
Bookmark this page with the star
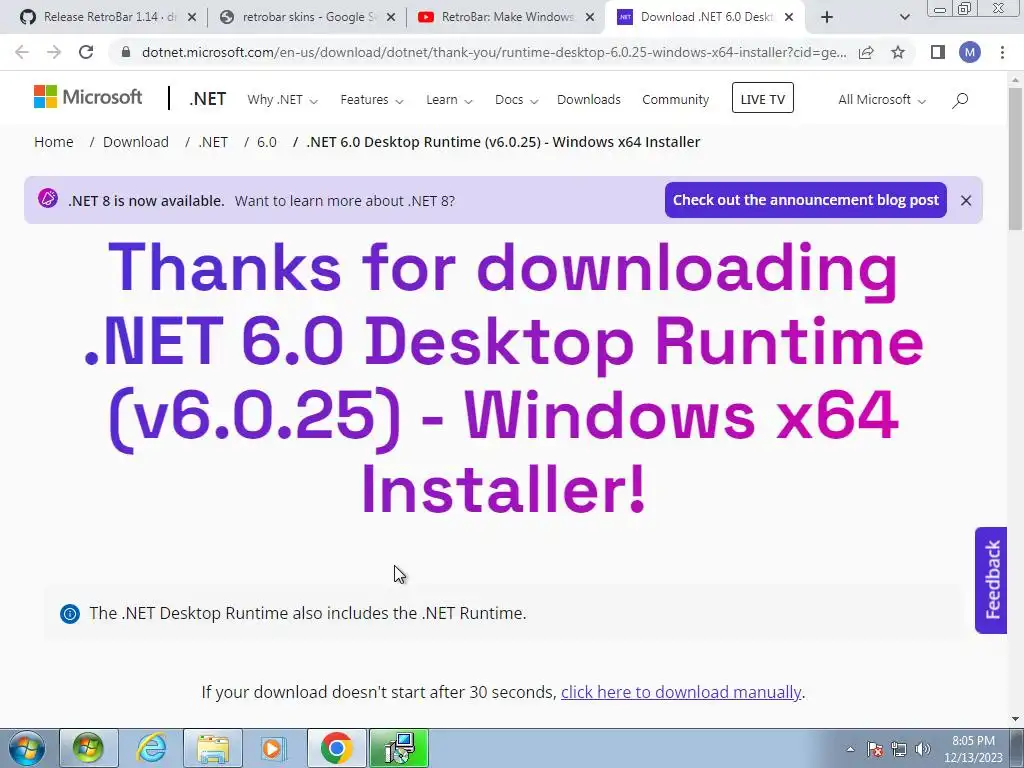[x=898, y=52]
